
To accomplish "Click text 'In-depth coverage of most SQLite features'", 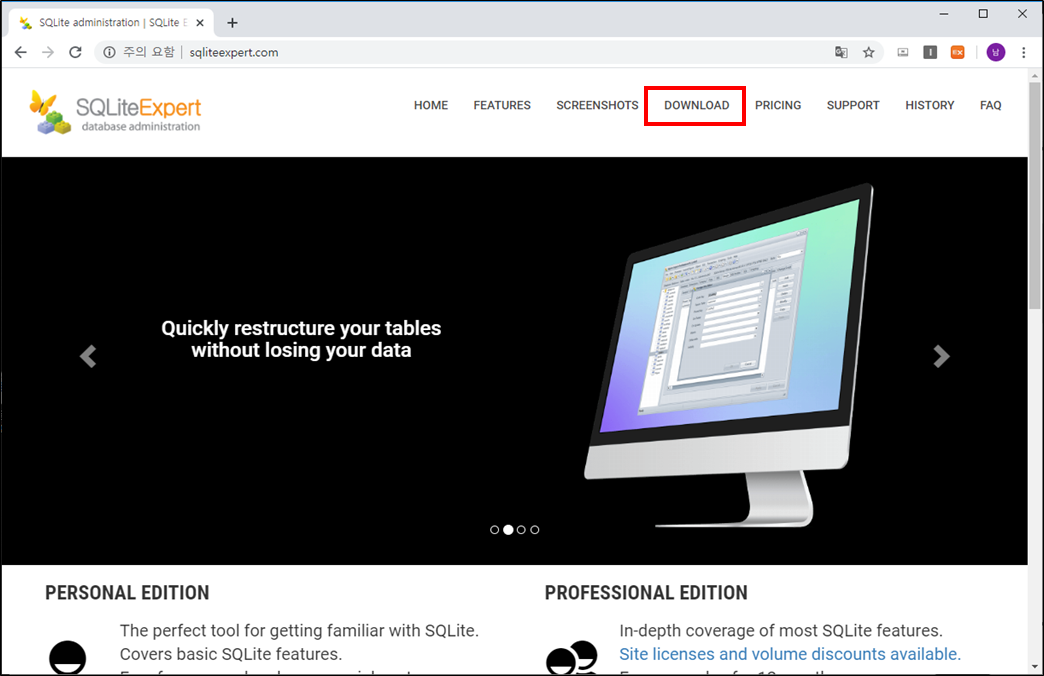I will pyautogui.click(x=780, y=630).
